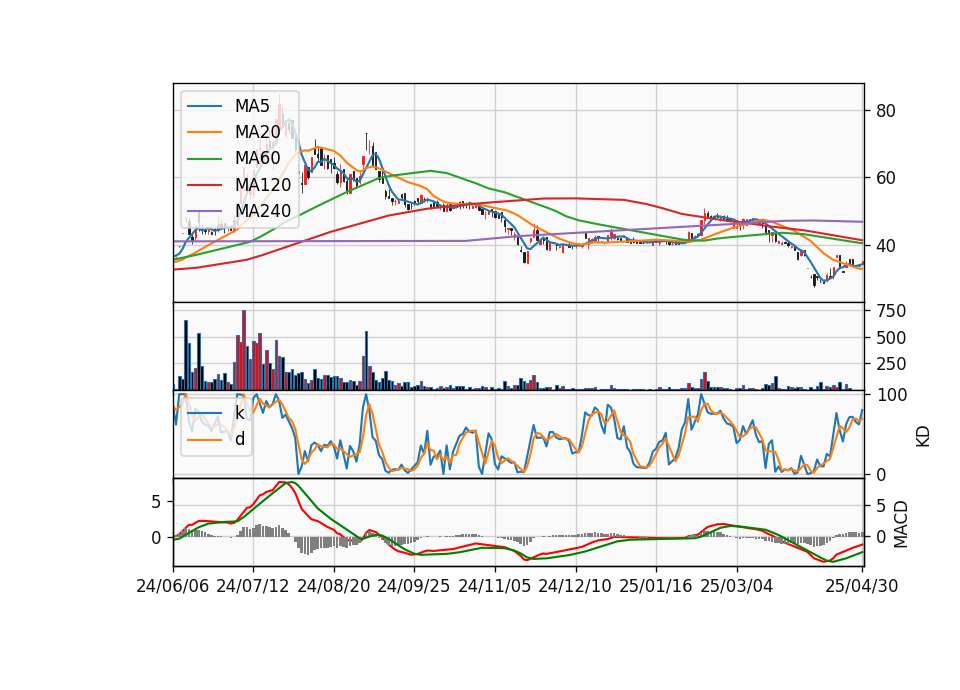Image resolution: width=960 pixels, height=690 pixels.
Task: Click the volume axis value 500
Action: coord(891,337)
